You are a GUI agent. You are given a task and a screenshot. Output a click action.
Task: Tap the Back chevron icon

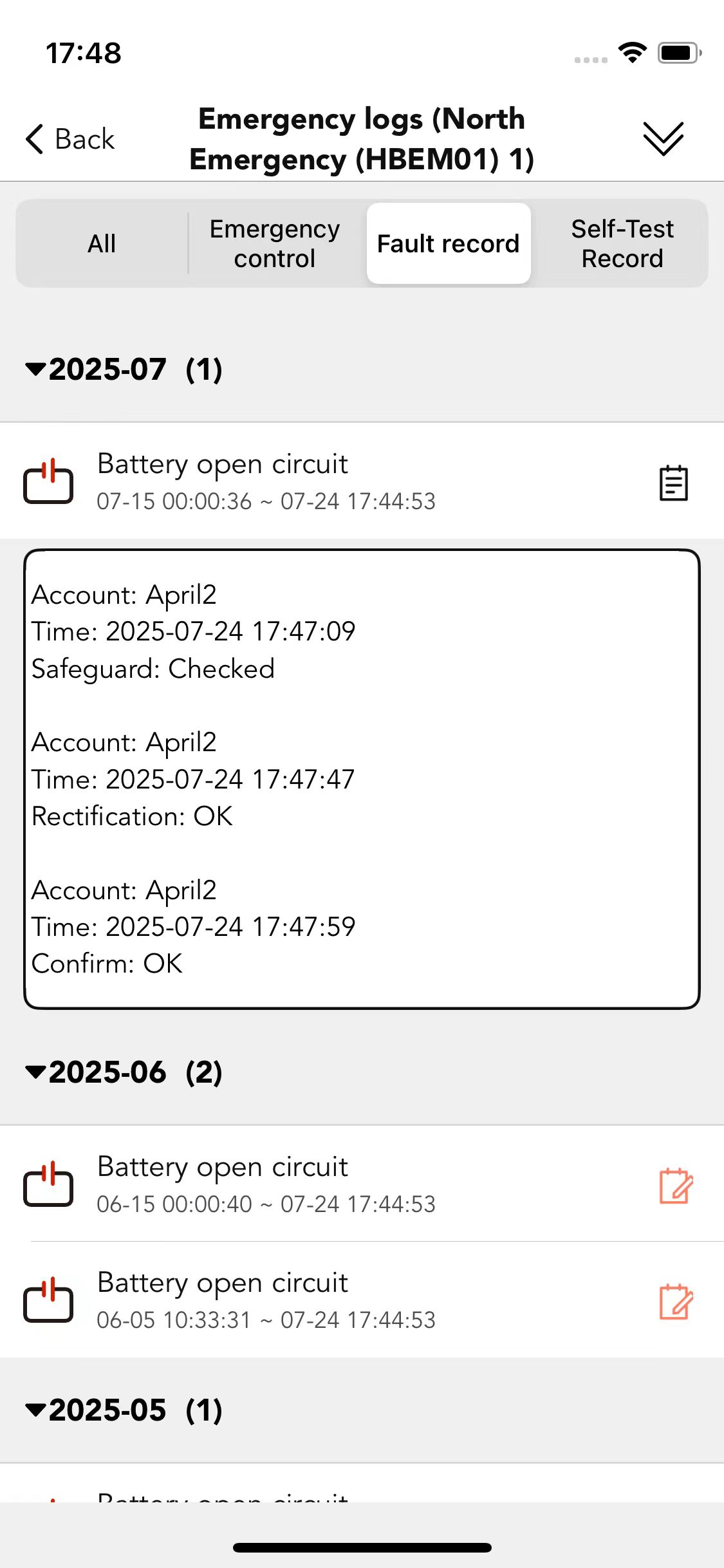point(35,139)
